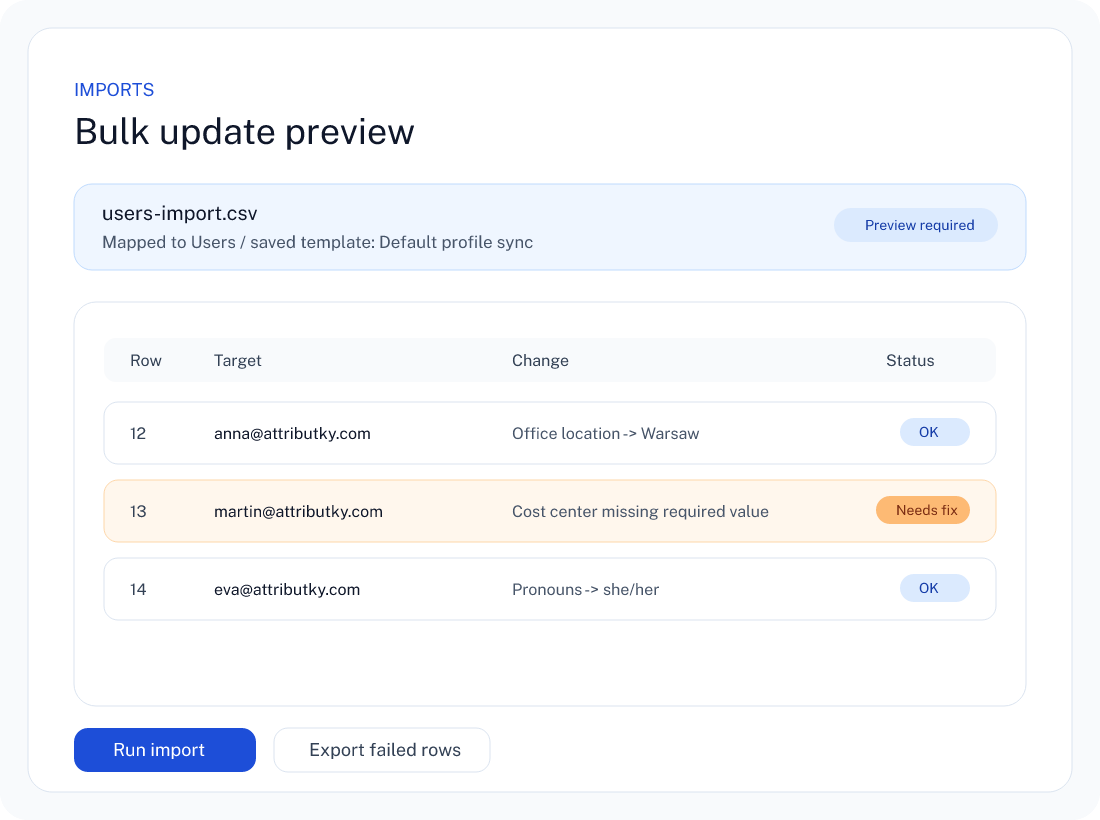This screenshot has height=820, width=1100.
Task: Click the Target column header
Action: click(238, 361)
